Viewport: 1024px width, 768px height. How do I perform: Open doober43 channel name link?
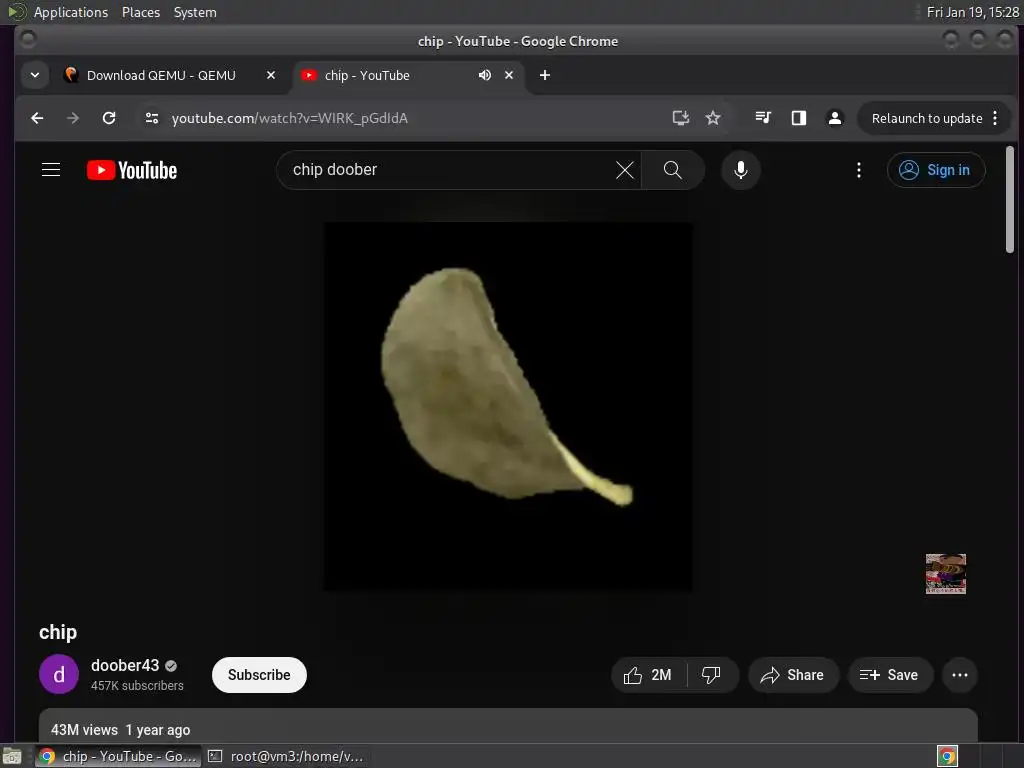click(125, 665)
